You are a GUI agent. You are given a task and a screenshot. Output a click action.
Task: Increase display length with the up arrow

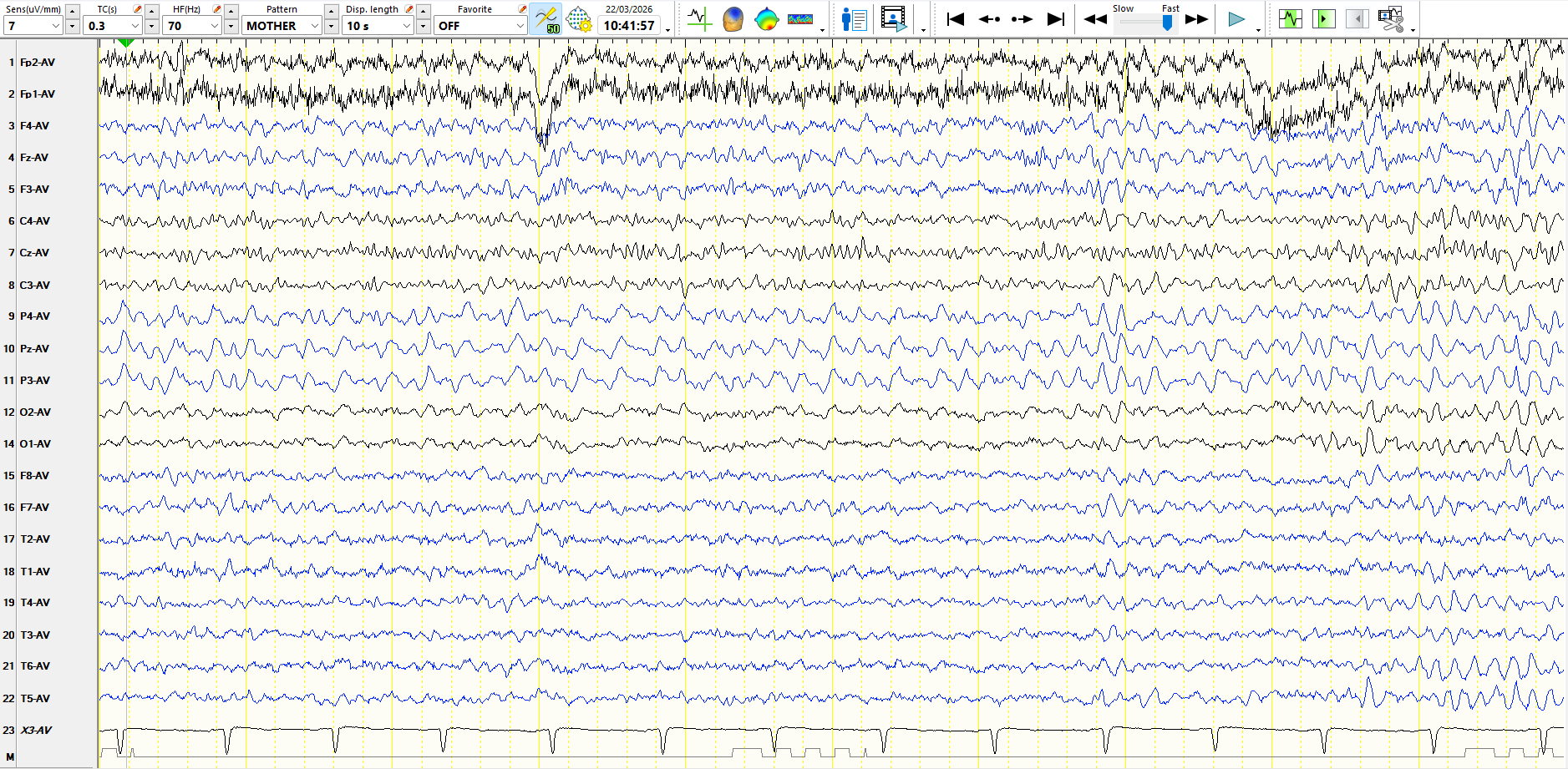tap(424, 11)
